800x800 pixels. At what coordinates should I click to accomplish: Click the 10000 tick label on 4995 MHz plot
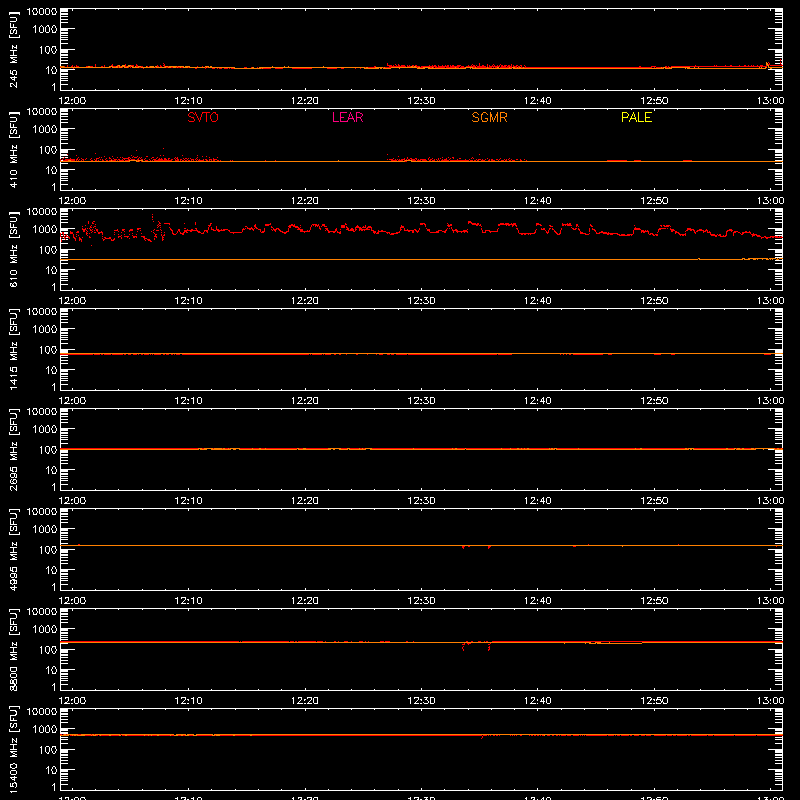tap(42, 512)
